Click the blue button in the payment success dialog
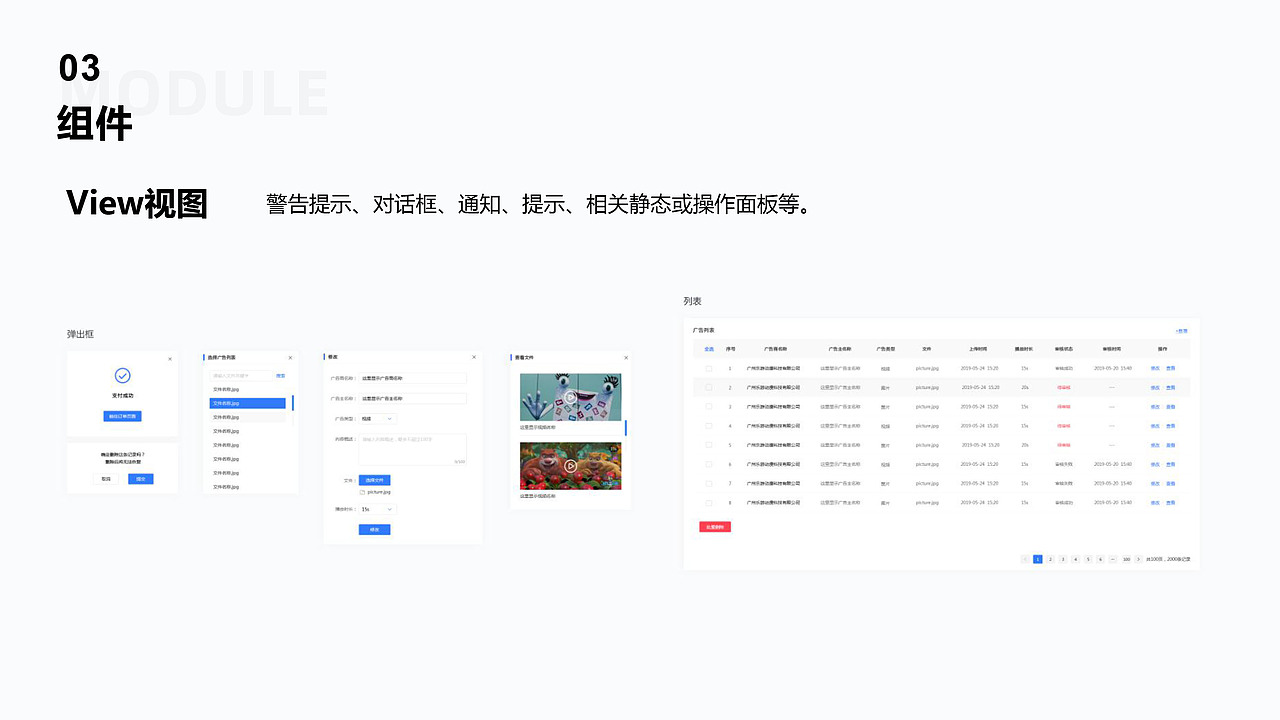The height and width of the screenshot is (720, 1280). tap(122, 416)
